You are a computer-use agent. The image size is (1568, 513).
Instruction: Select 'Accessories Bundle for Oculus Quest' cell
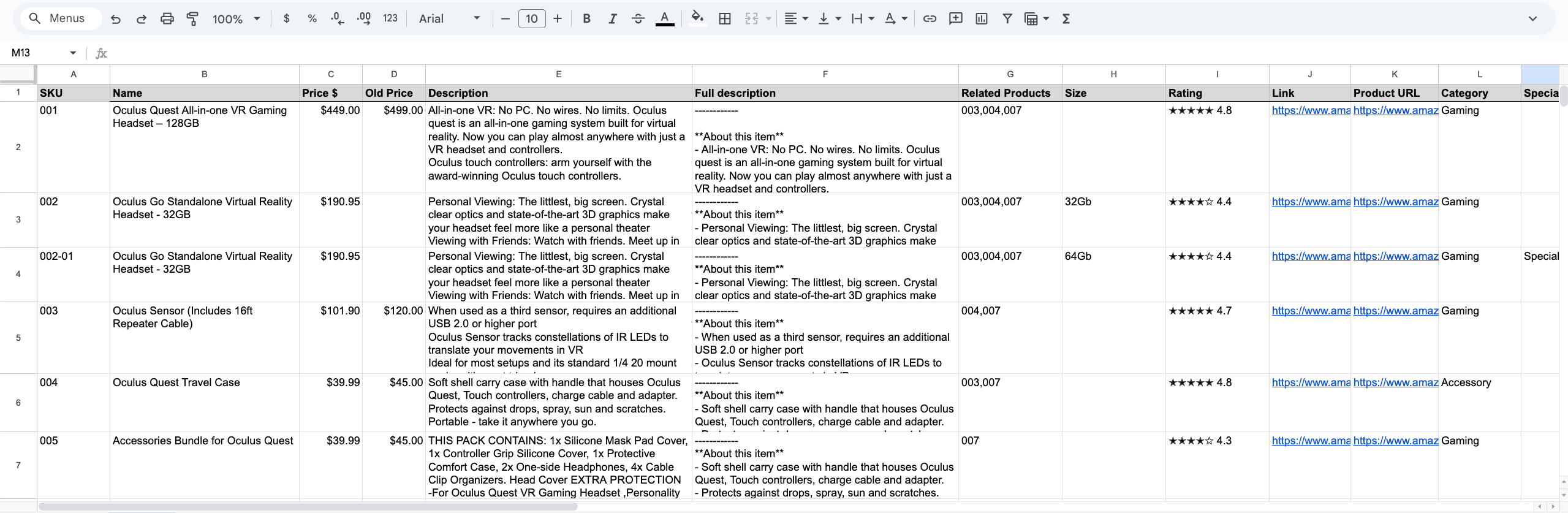pos(205,465)
